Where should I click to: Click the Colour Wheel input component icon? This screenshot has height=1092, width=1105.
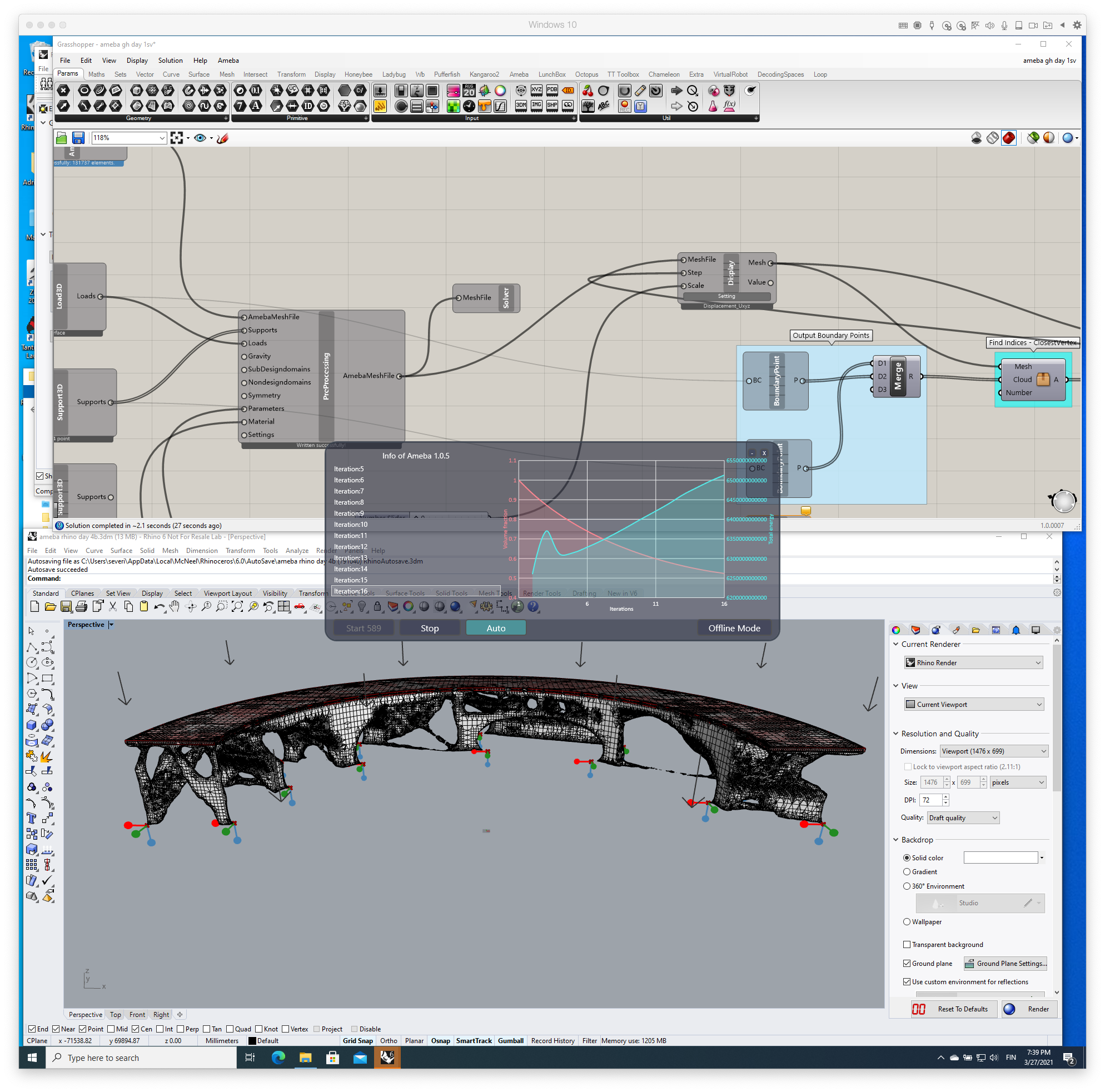pos(500,91)
